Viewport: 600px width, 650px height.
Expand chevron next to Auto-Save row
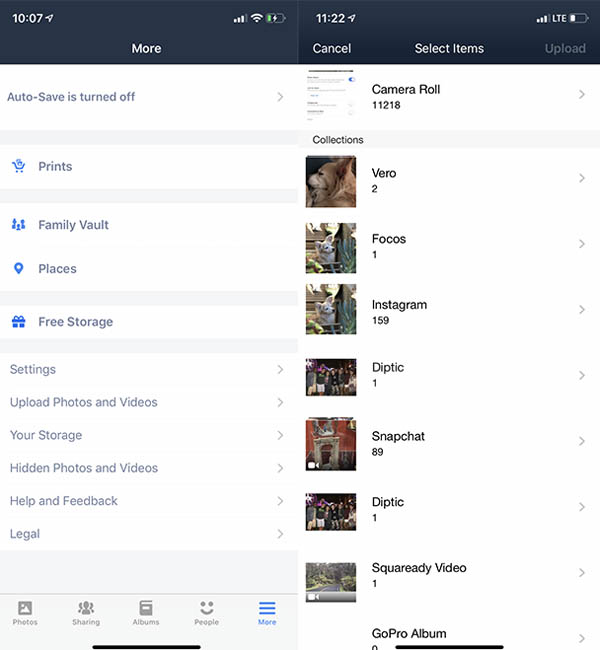280,97
